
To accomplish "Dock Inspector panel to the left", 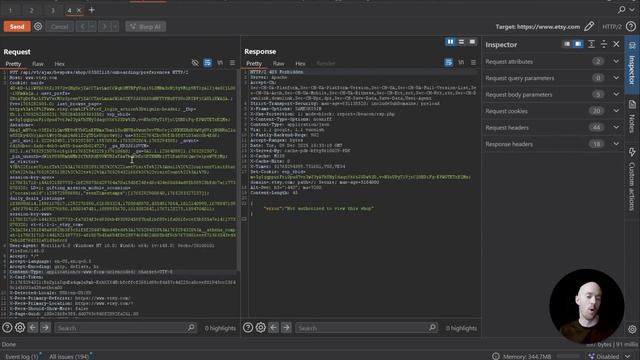I will click(x=567, y=44).
